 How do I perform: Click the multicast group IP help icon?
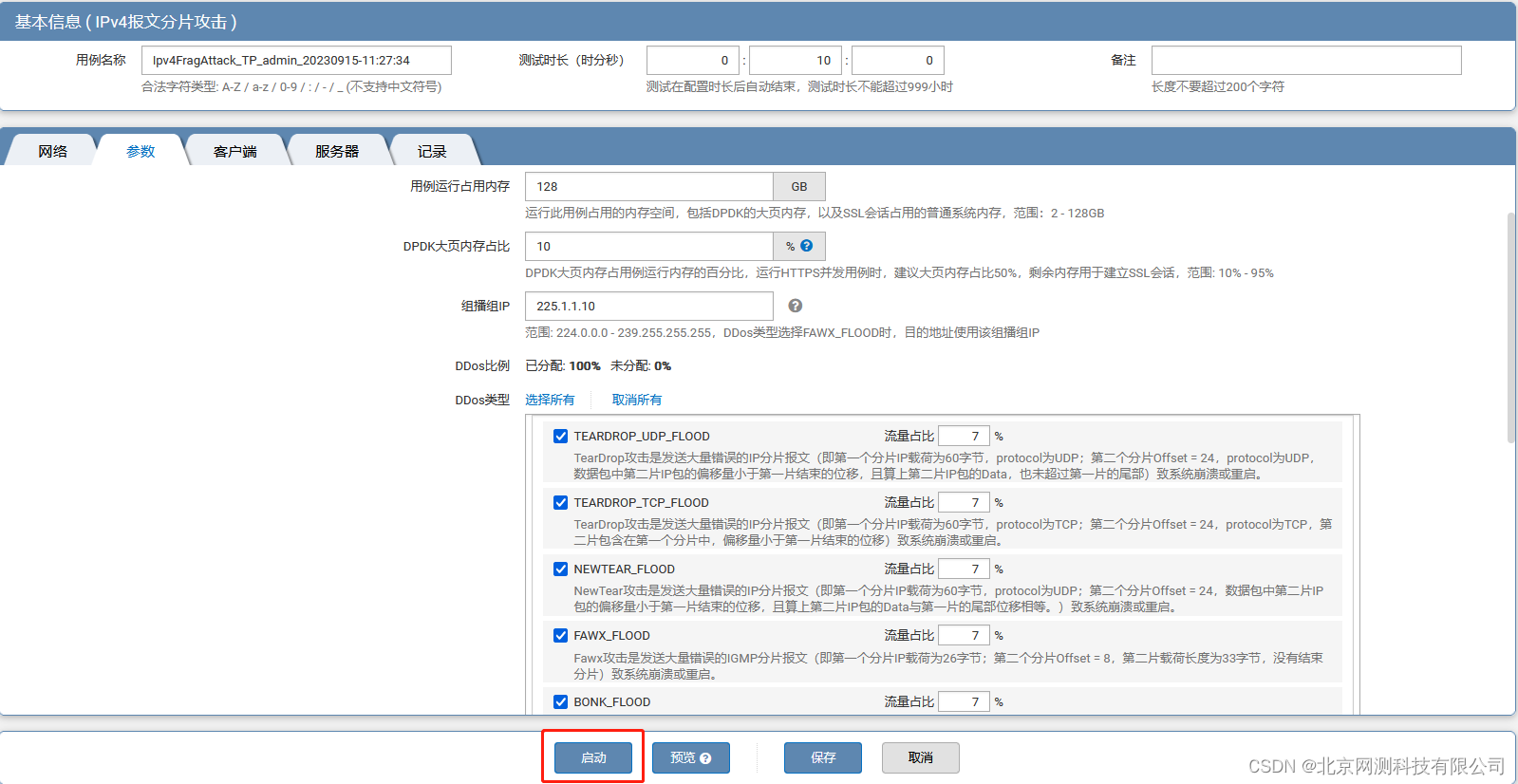(x=796, y=306)
